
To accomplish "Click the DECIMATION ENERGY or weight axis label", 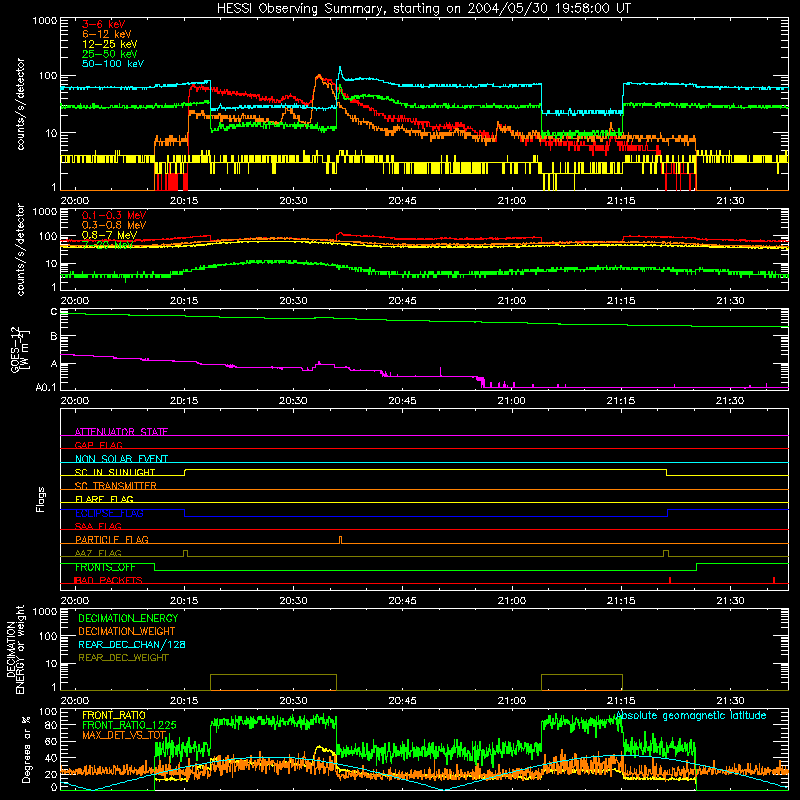I will 15,650.
